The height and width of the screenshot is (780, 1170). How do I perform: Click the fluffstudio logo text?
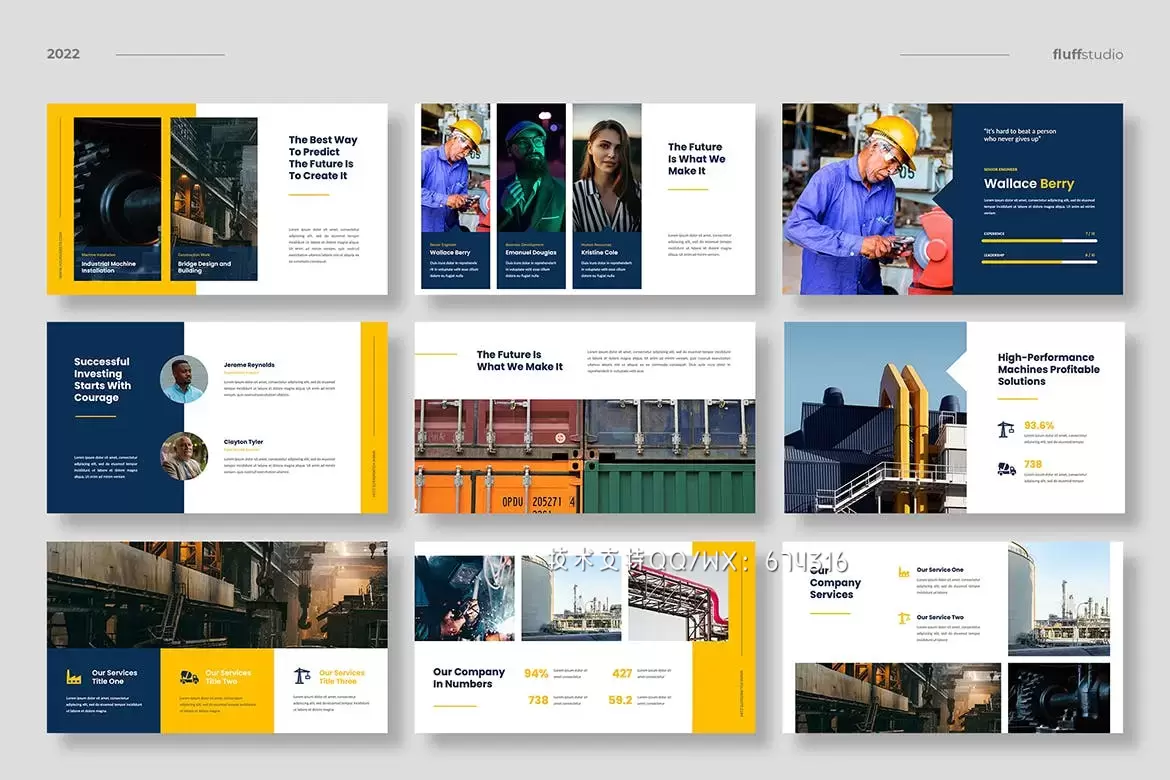[x=1087, y=54]
